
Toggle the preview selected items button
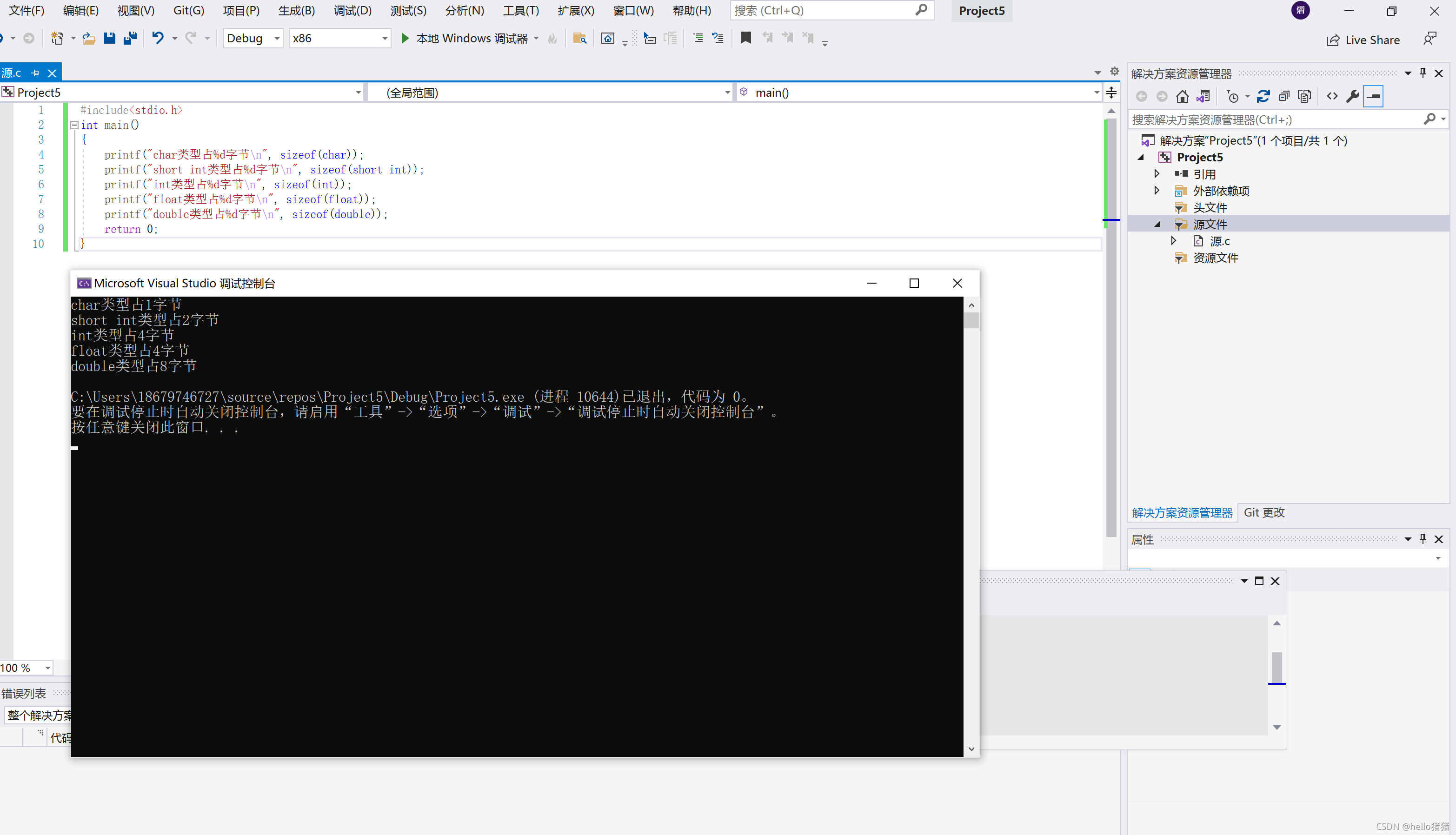pyautogui.click(x=1373, y=96)
